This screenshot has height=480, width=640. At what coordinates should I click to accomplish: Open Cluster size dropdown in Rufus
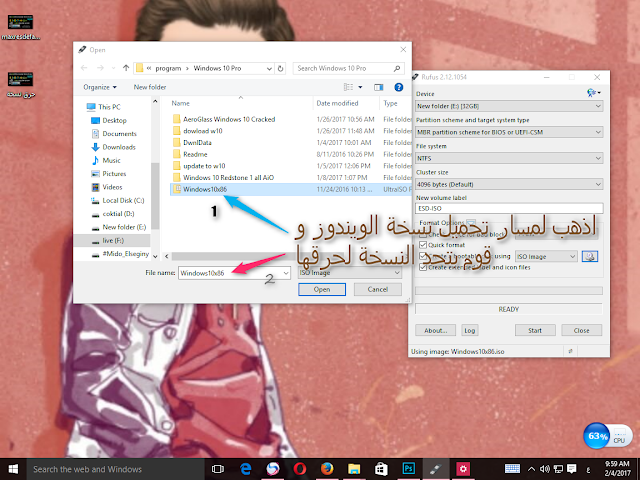[509, 184]
